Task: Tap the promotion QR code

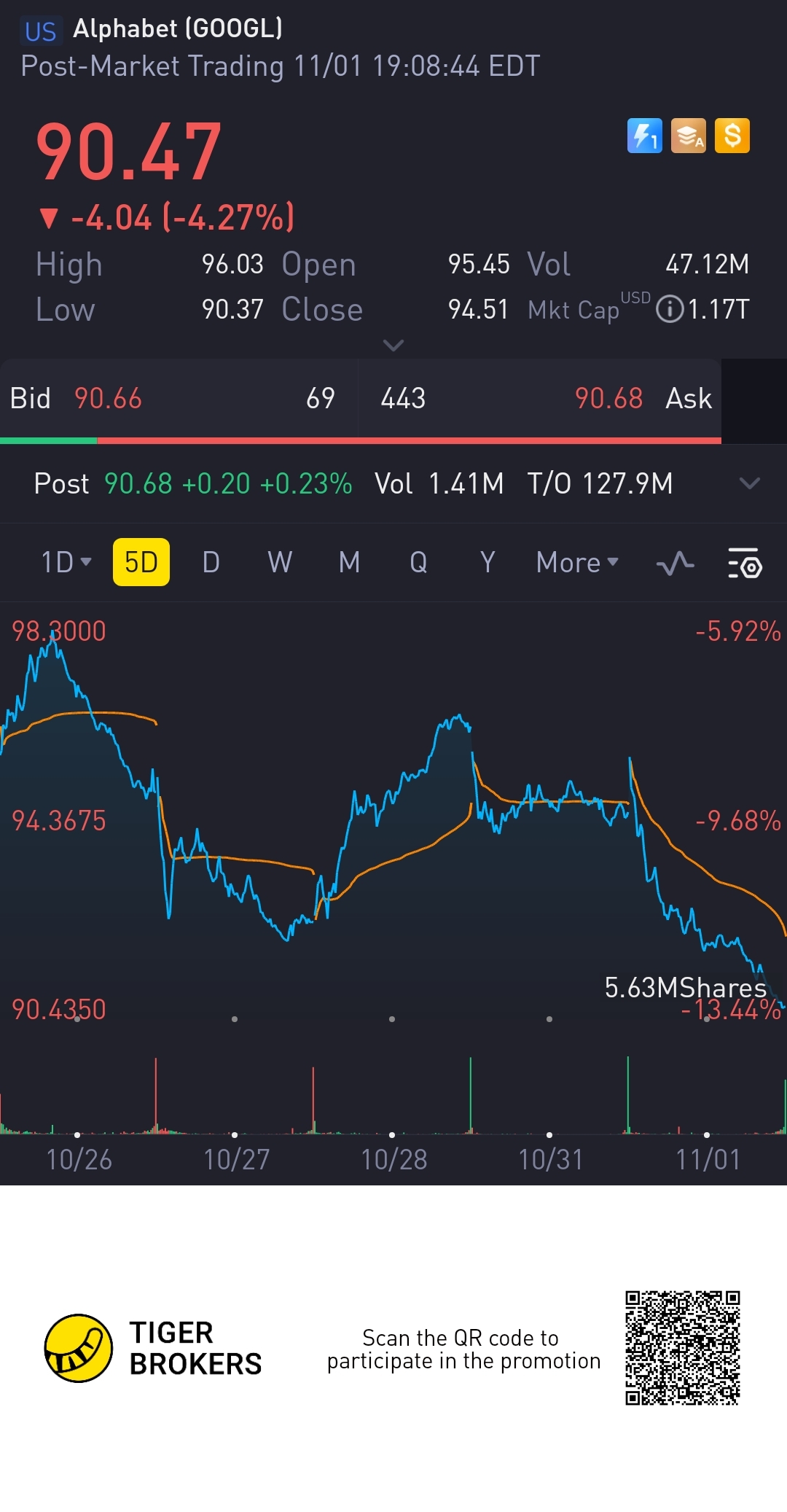Action: pyautogui.click(x=683, y=1348)
